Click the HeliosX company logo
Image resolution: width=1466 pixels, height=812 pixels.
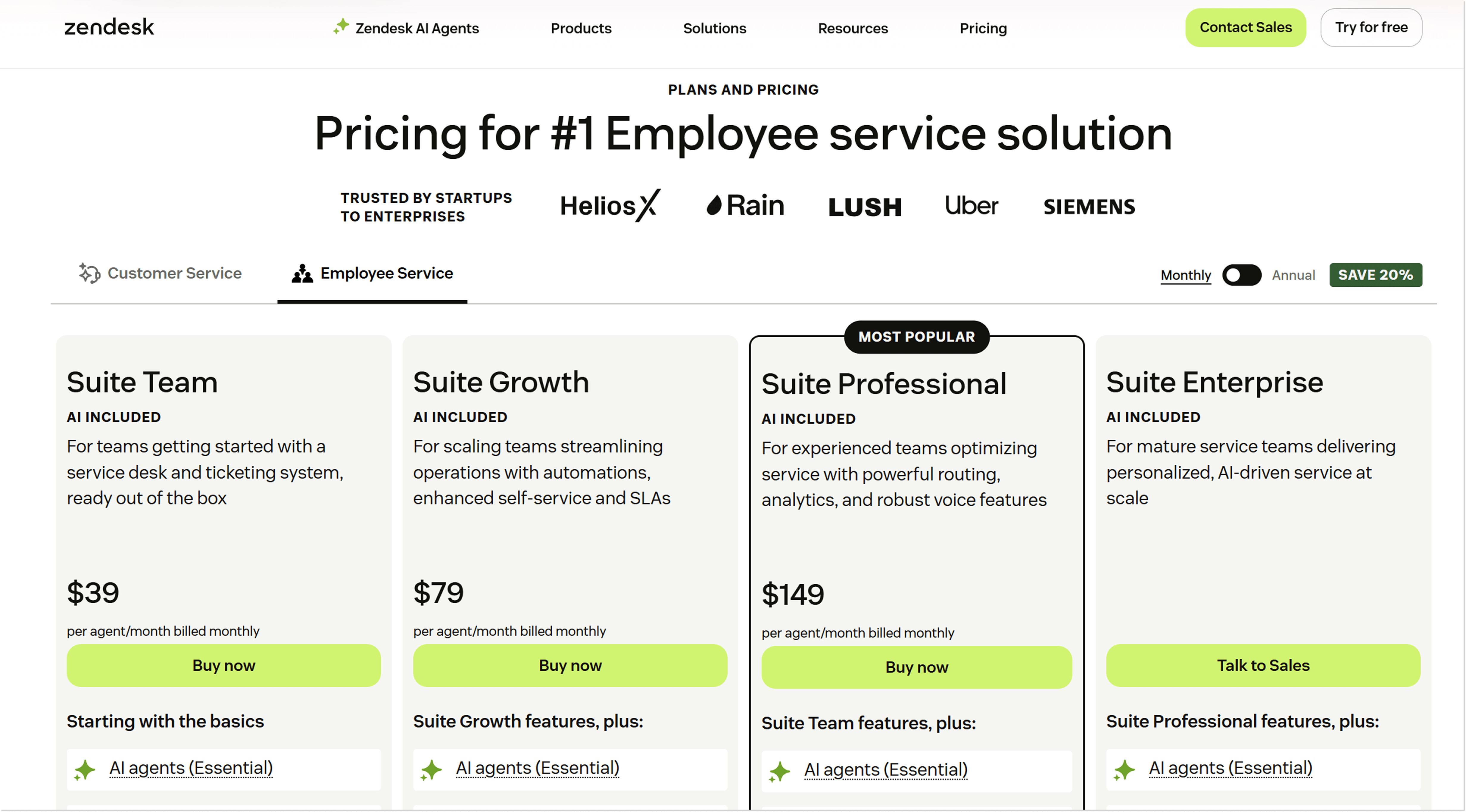tap(608, 205)
